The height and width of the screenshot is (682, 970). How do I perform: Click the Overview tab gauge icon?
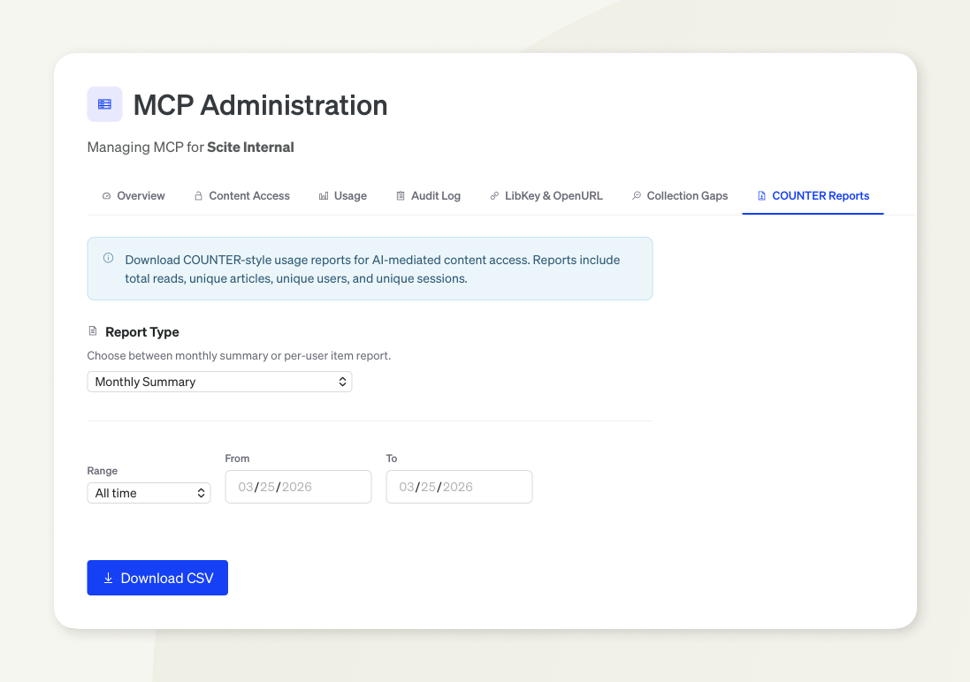tap(106, 196)
